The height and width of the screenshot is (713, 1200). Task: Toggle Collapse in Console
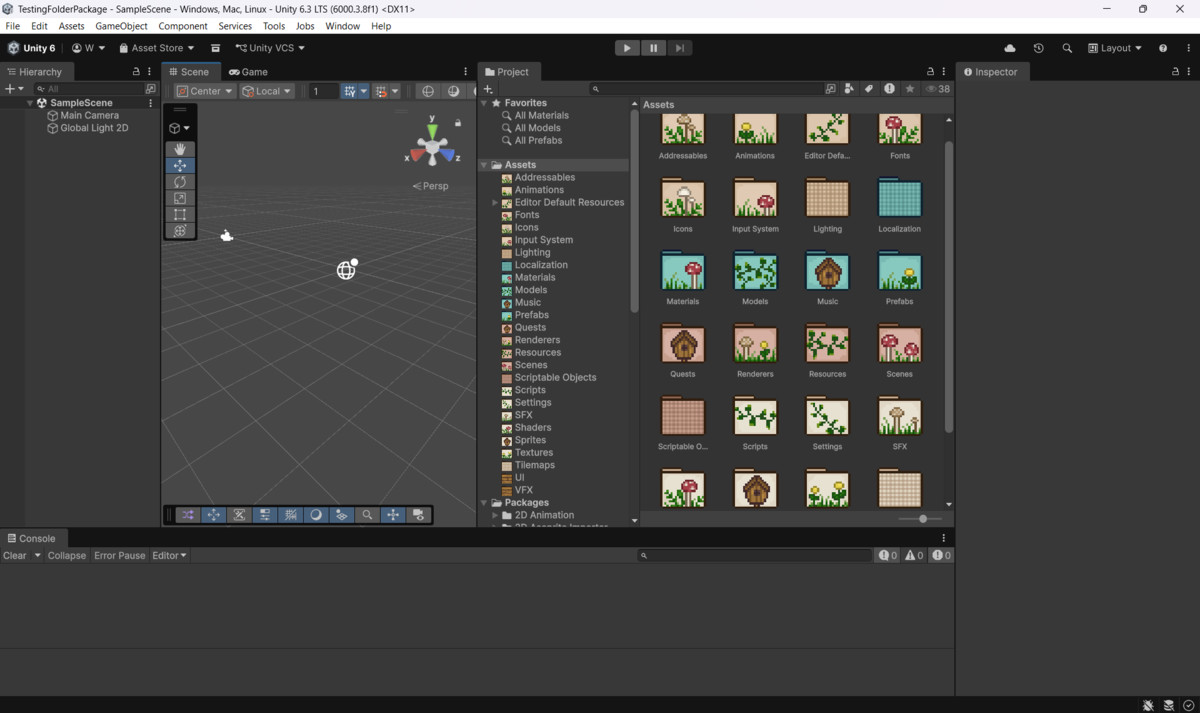(67, 555)
